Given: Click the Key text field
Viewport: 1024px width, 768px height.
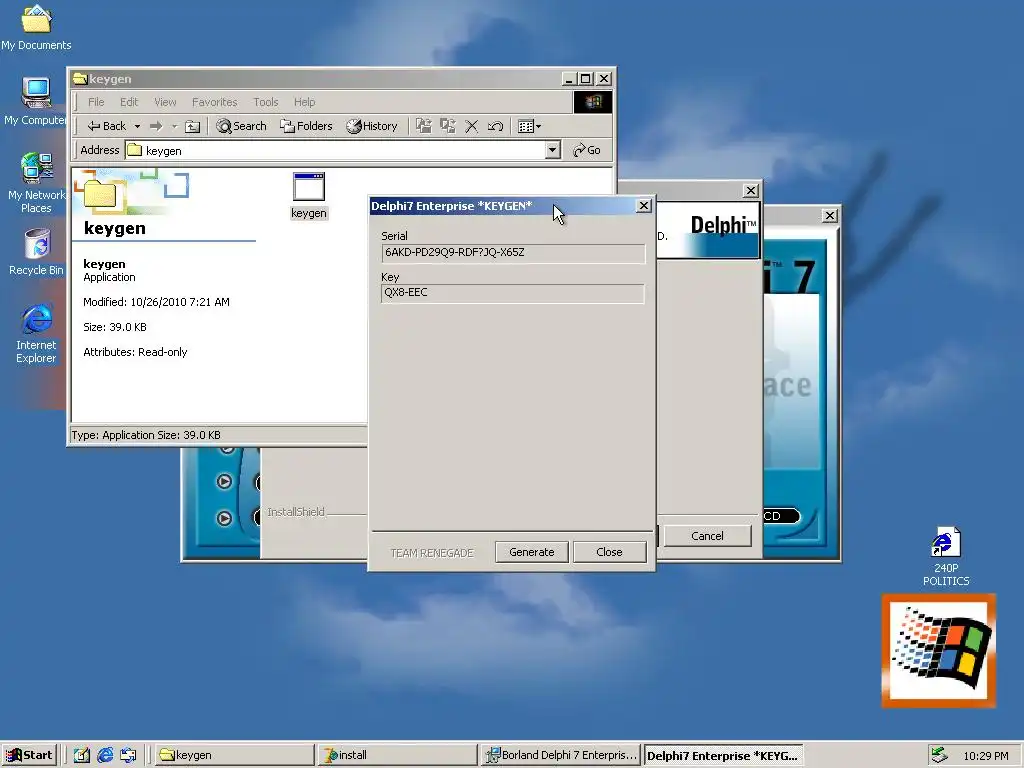Looking at the screenshot, I should click(x=513, y=293).
